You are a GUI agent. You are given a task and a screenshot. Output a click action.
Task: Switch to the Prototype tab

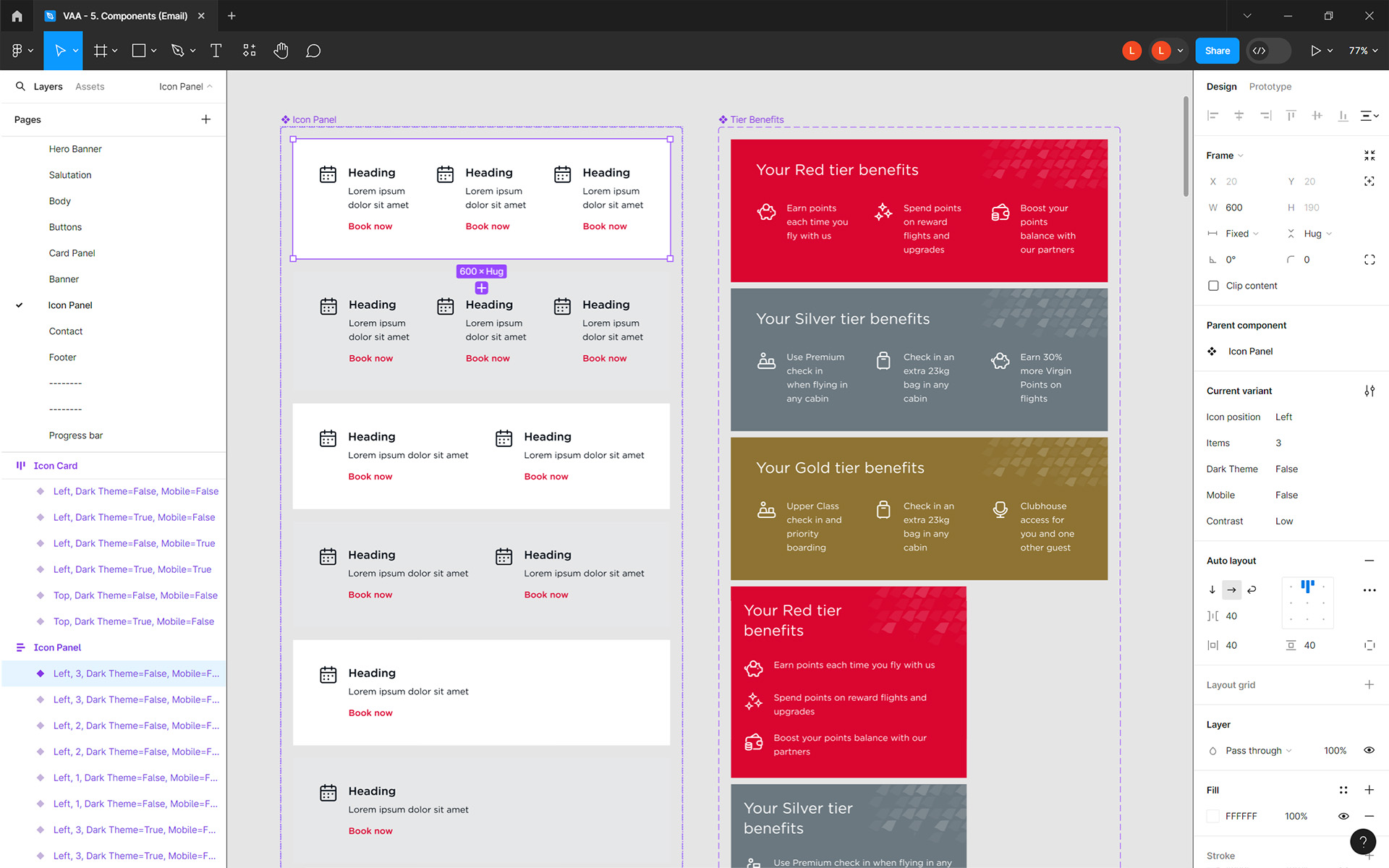pos(1270,87)
